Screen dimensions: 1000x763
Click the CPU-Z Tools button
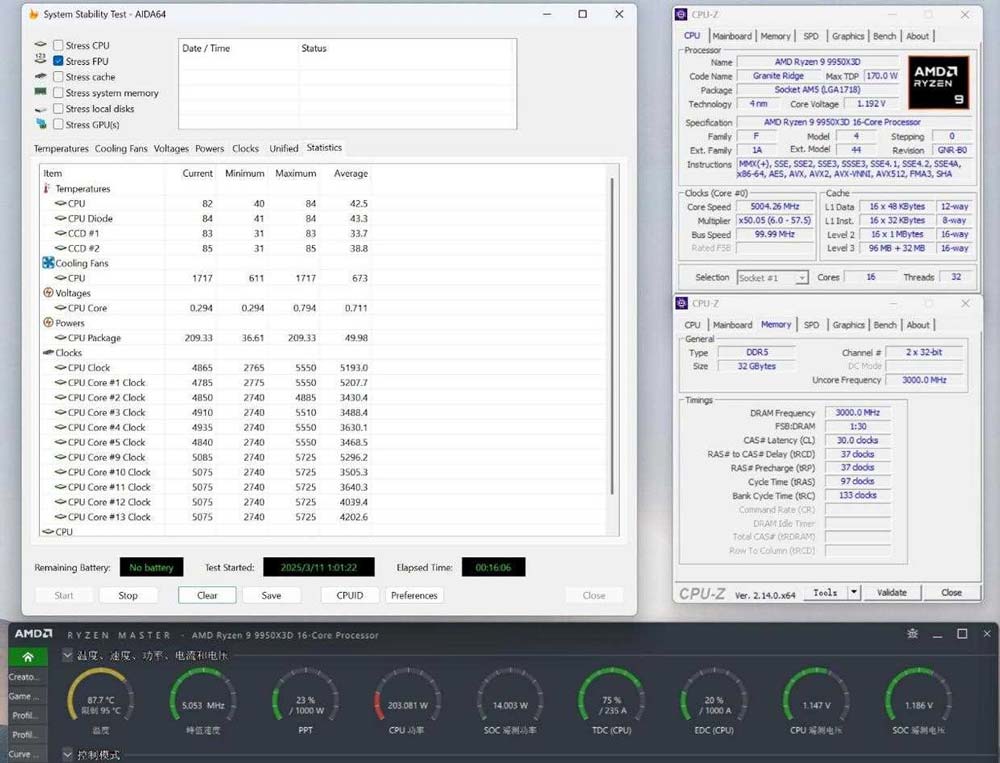825,593
